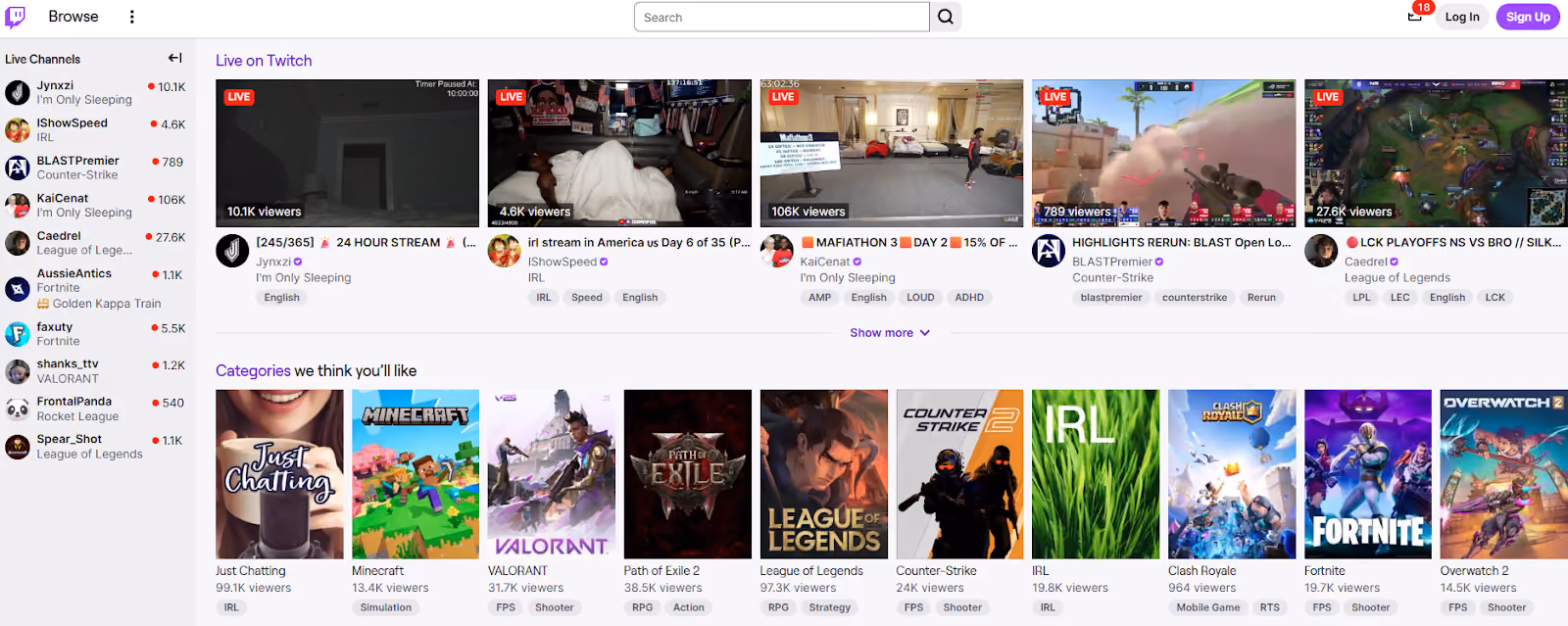
Task: Open the Counter-Strike 2 category cover
Action: [960, 474]
